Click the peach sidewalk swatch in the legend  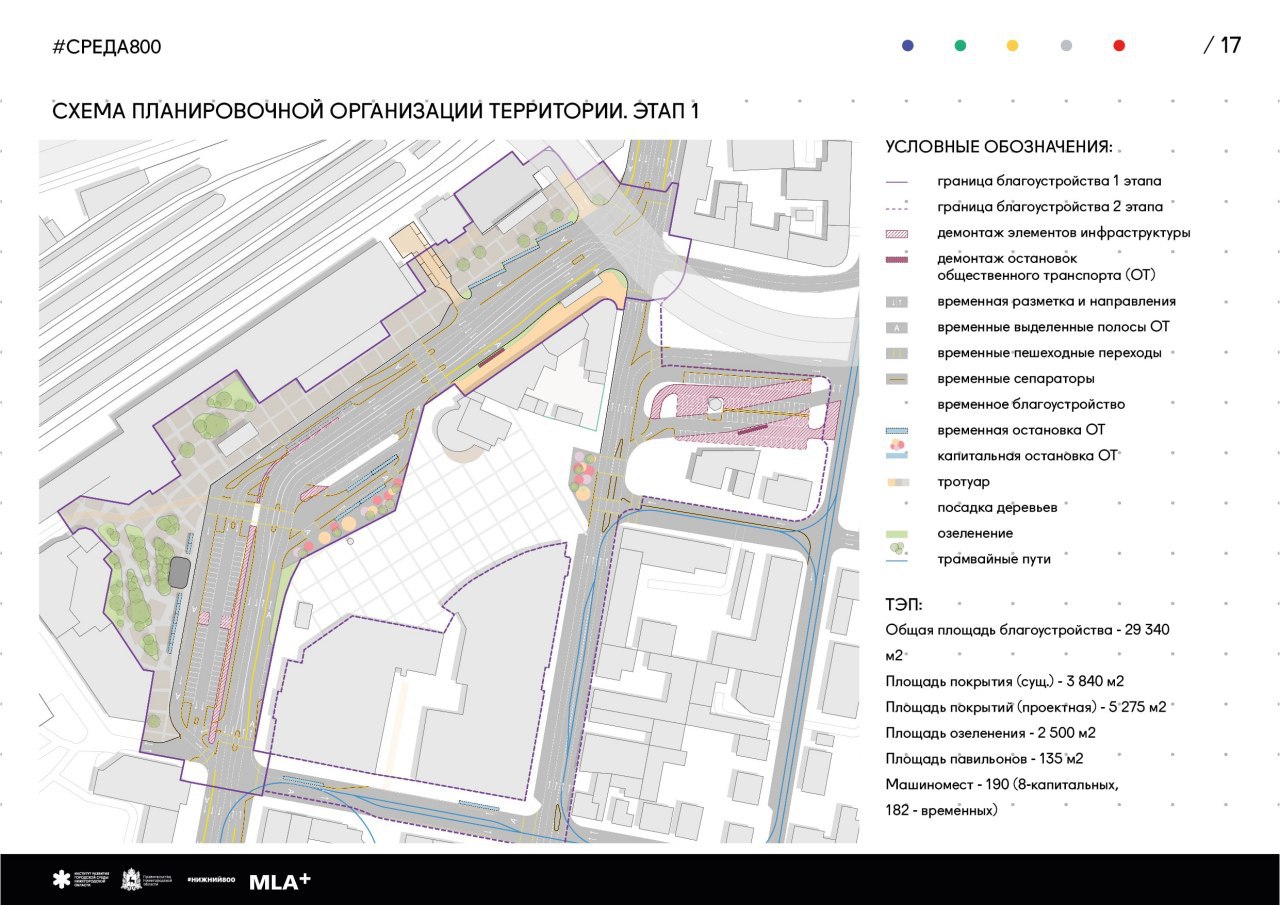[x=898, y=482]
